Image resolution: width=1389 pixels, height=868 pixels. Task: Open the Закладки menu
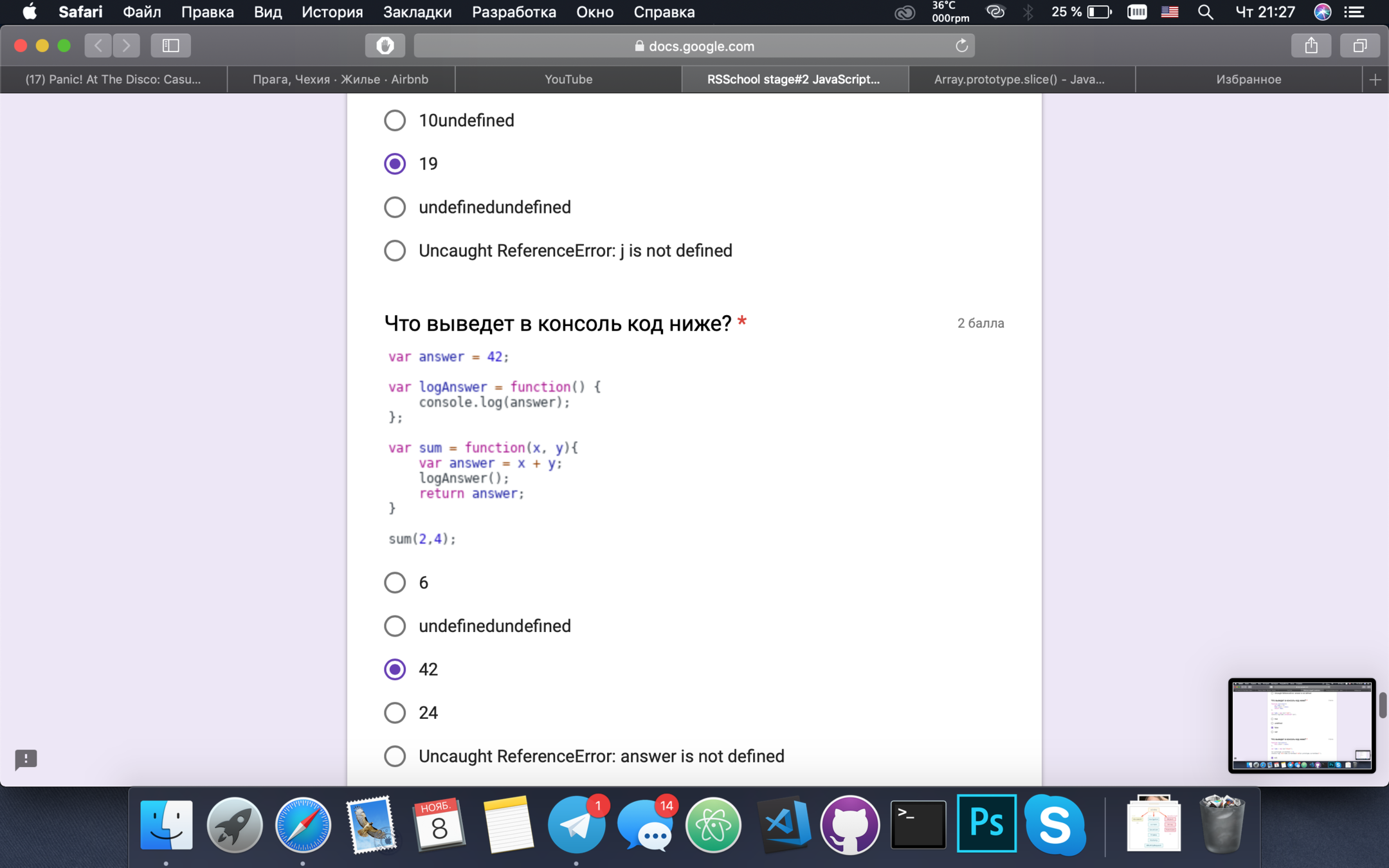click(x=417, y=12)
